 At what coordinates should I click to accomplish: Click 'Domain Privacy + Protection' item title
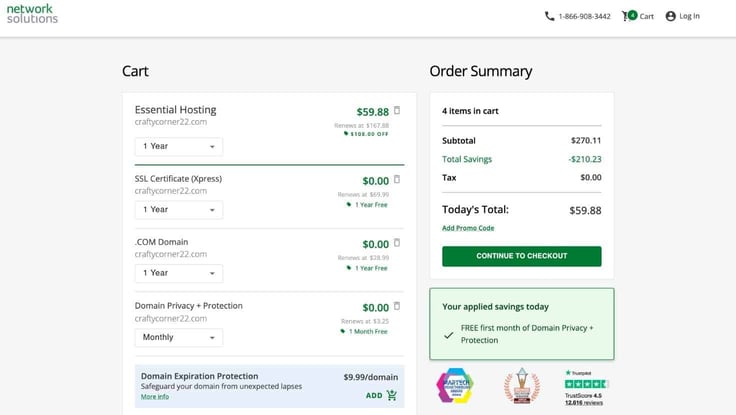click(189, 306)
